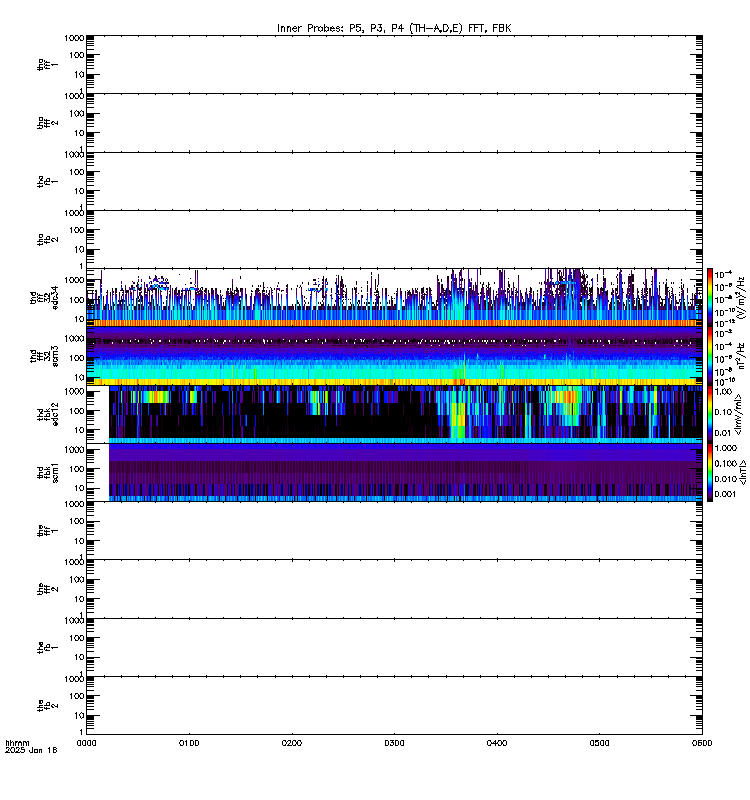Click the '2025 Jan 18' date label
The height and width of the screenshot is (800, 750).
point(31,750)
